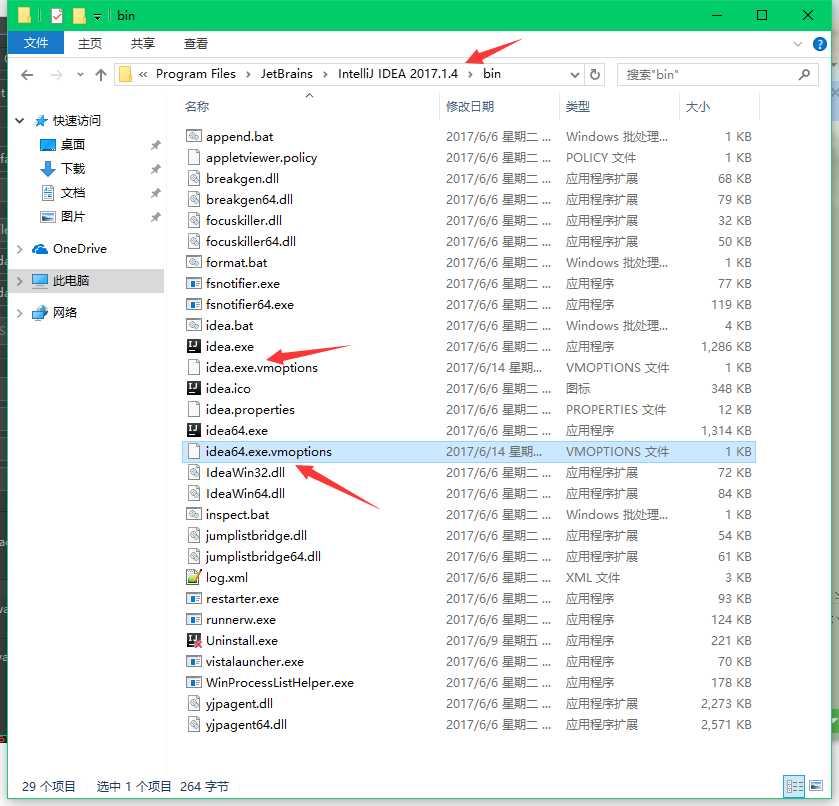Go up one folder level arrow
This screenshot has width=839, height=806.
[101, 75]
